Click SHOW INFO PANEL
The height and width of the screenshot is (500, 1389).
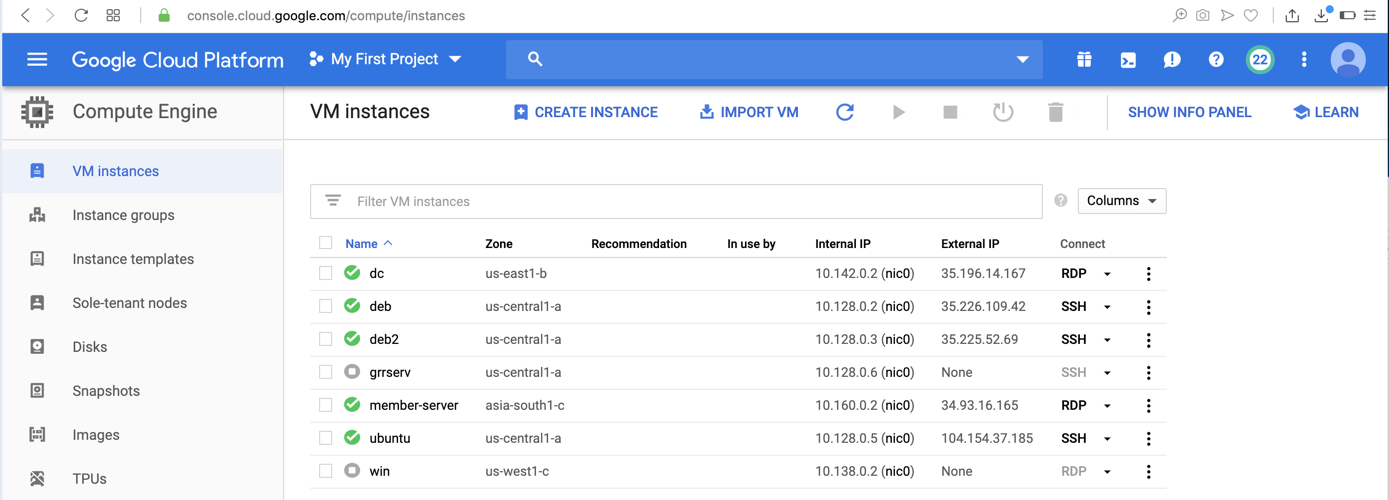click(x=1189, y=112)
